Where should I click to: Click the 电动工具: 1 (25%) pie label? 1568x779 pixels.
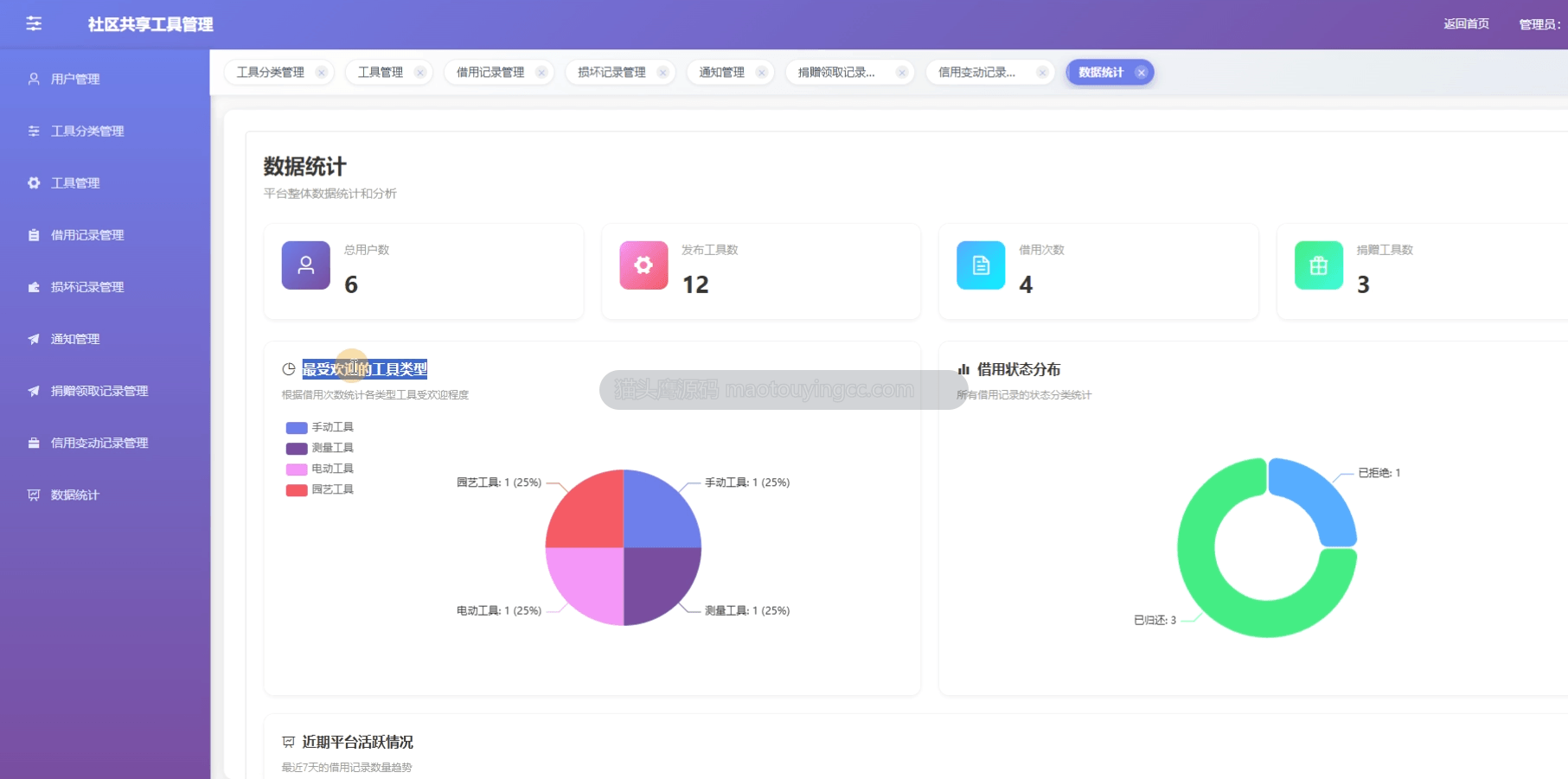point(499,610)
